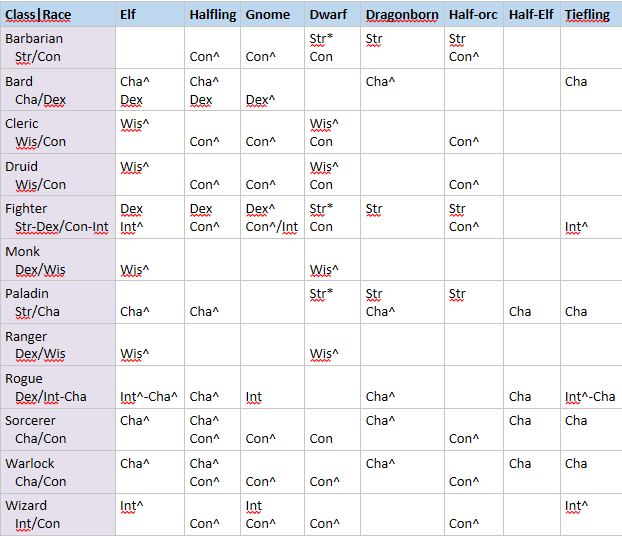Click Con^/Int in Fighter Gnome cell
This screenshot has height=536, width=622.
pos(272,227)
